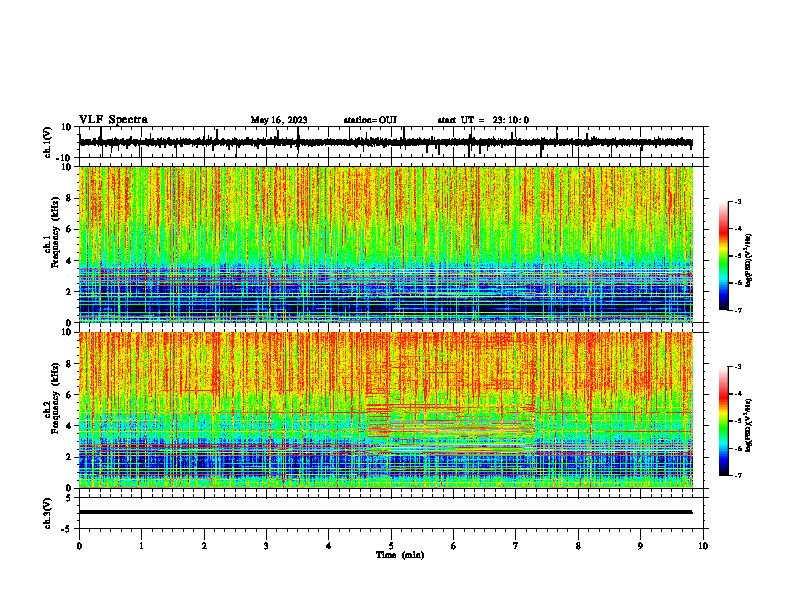This screenshot has height=612, width=792.
Task: Click the "-3" label atop the ch.1 colorbar
Action: (737, 201)
